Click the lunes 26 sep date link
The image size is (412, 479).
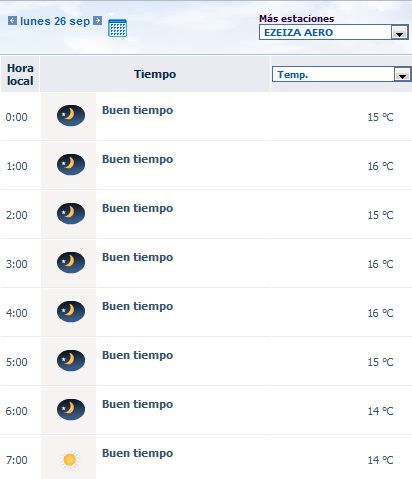point(55,21)
